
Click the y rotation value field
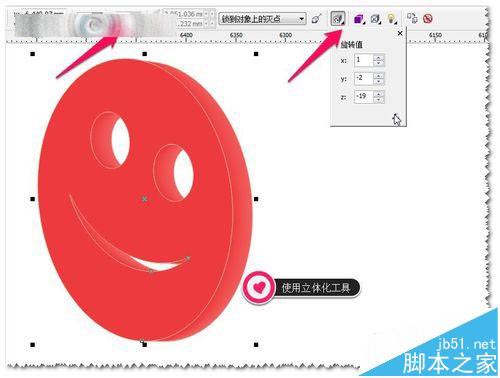(x=363, y=79)
